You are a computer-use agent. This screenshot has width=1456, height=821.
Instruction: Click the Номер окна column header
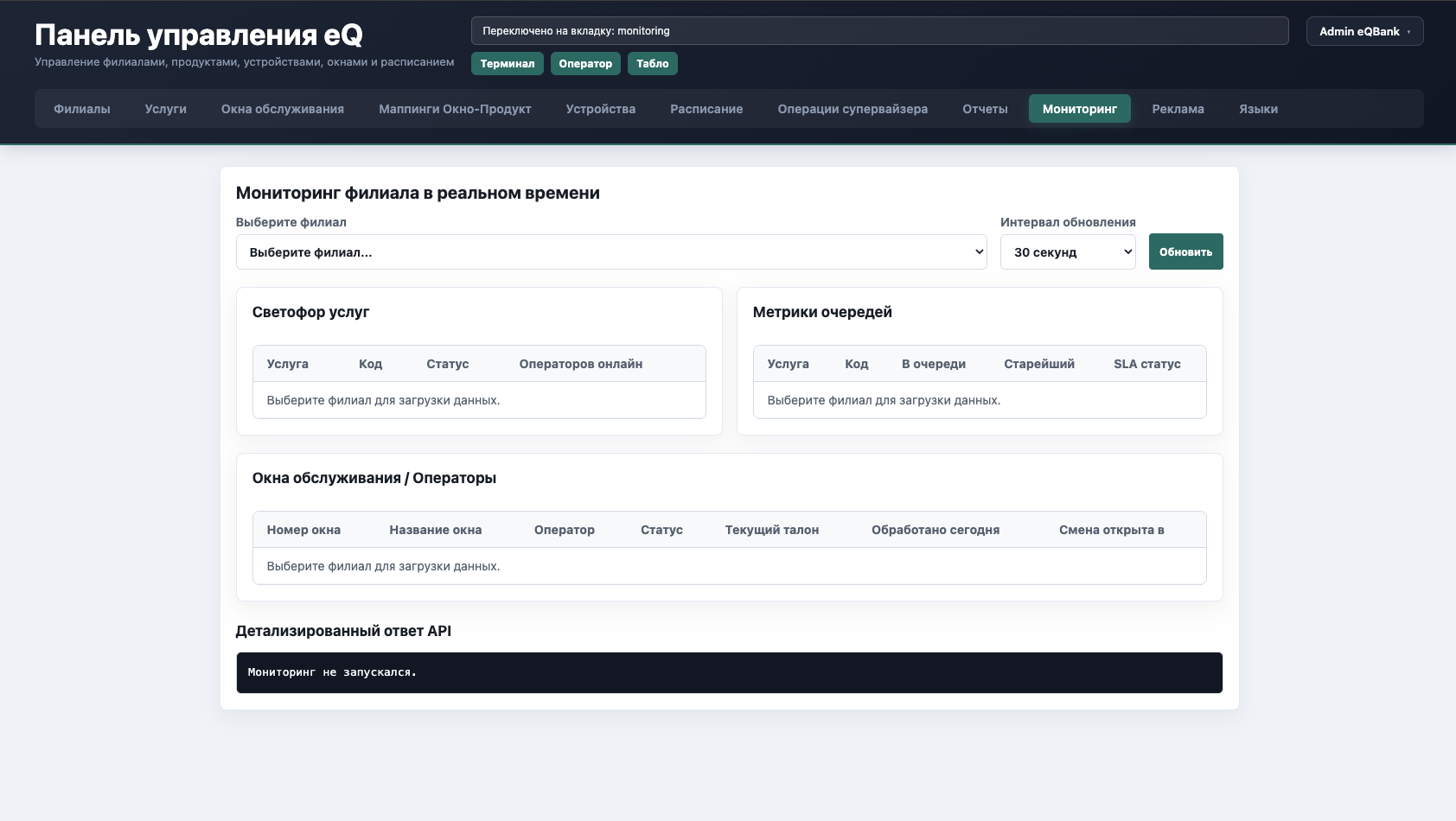[x=303, y=530]
